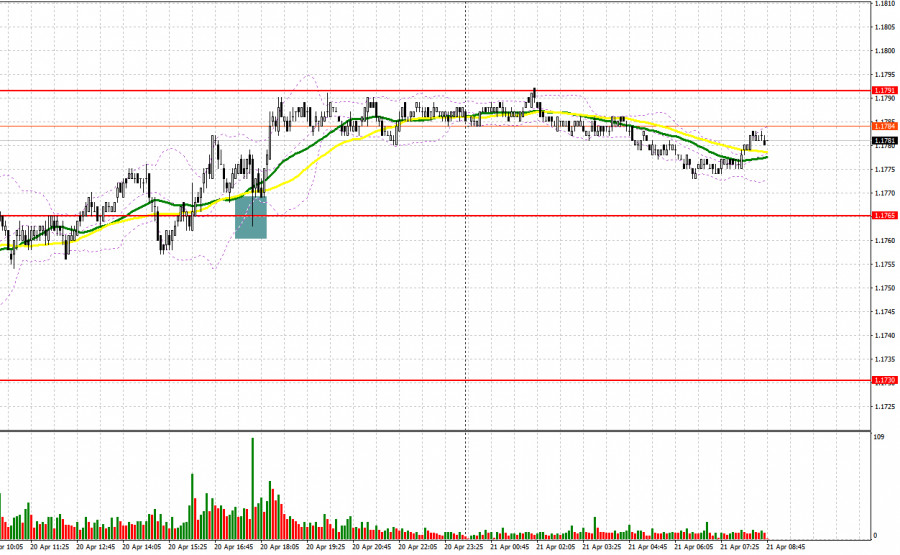Click the 1.1800 value on price axis
Viewport: 900px width, 555px height.
[x=885, y=51]
